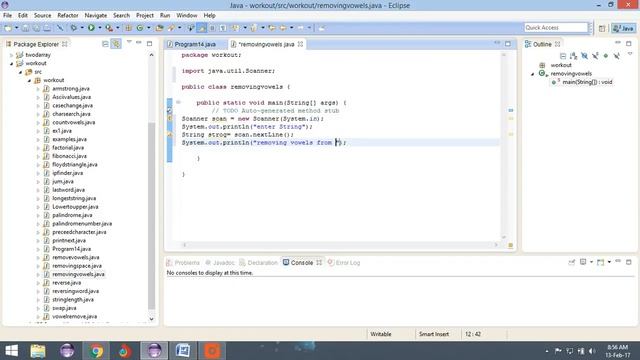Click Package Explorer vertical scrollbar
The width and height of the screenshot is (640, 360).
pos(151,215)
